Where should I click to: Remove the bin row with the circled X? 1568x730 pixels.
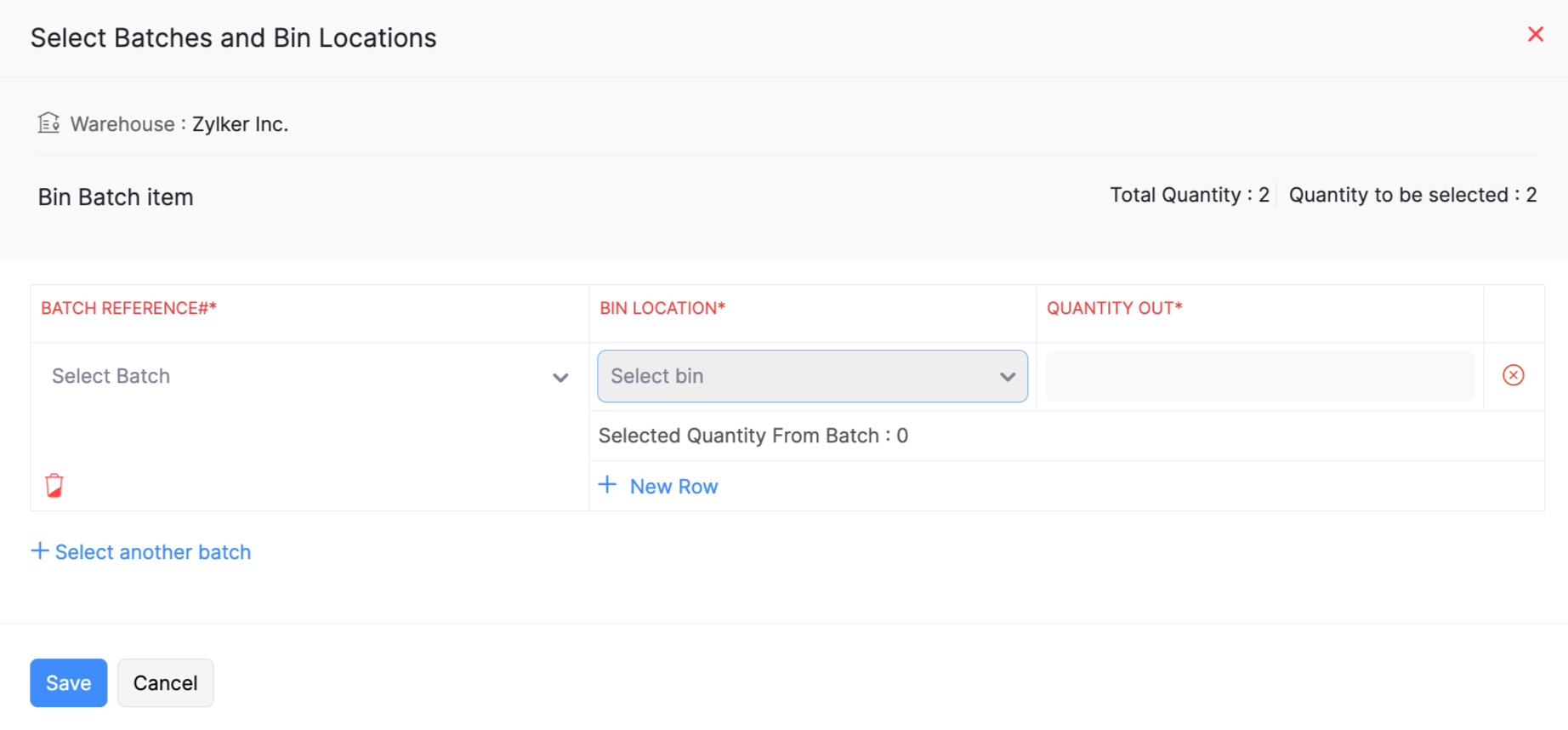point(1513,375)
